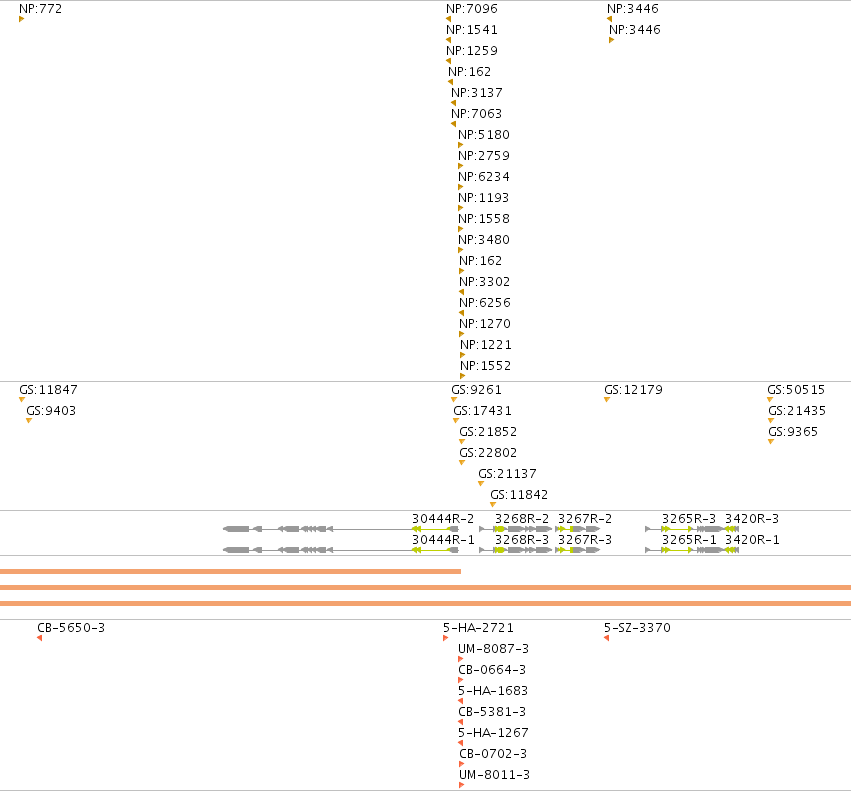Click the NP:772 insertion label

pyautogui.click(x=41, y=9)
